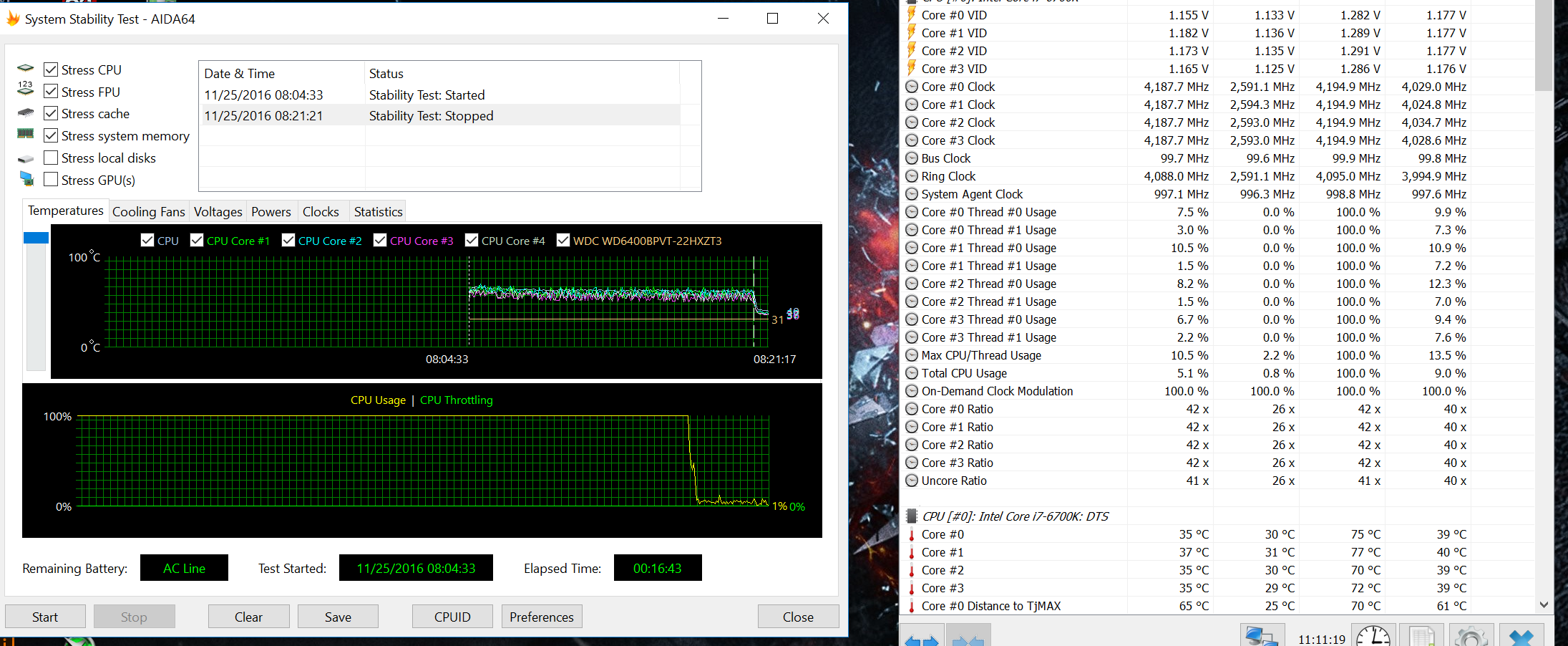Viewport: 1568px width, 646px height.
Task: Switch to the Temperatures tab
Action: click(x=66, y=211)
